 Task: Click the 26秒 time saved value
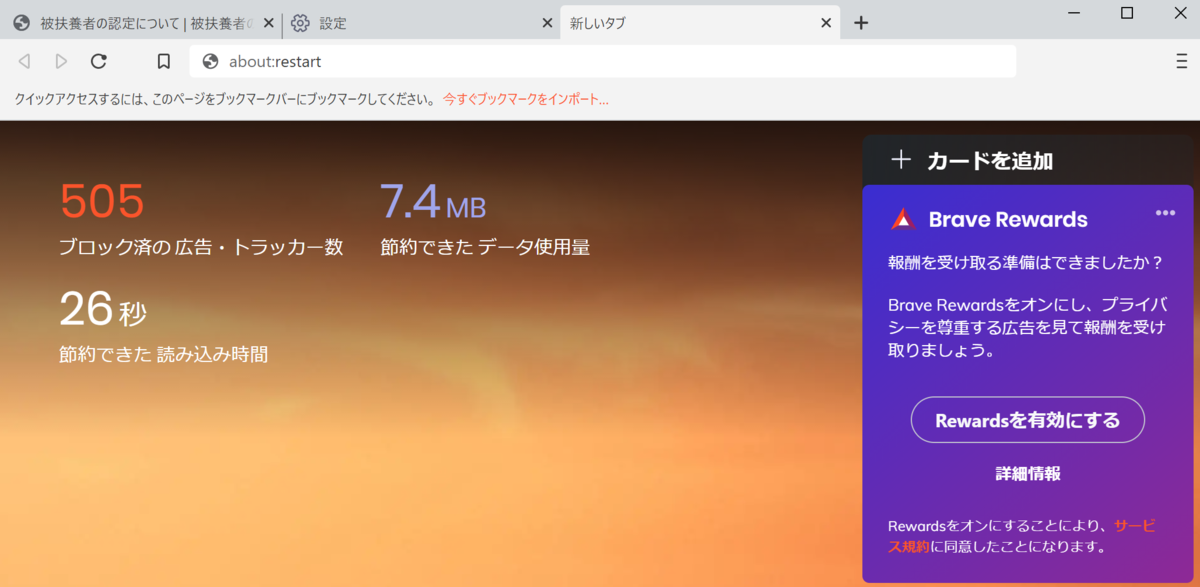point(103,309)
